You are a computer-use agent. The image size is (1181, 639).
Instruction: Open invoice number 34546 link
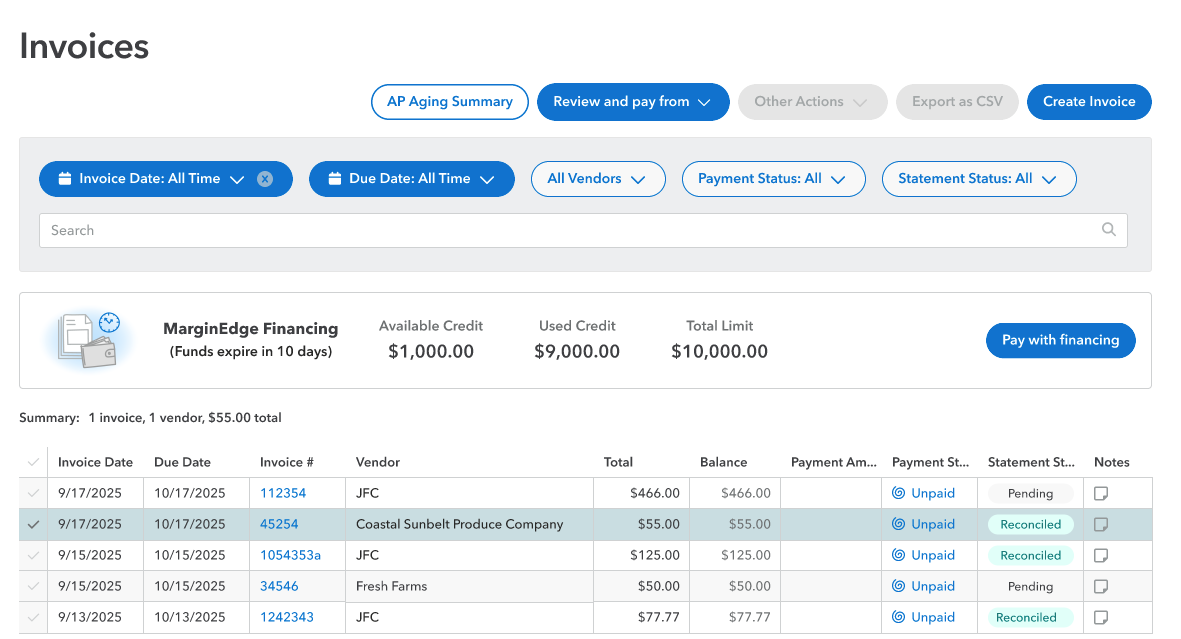pyautogui.click(x=279, y=586)
